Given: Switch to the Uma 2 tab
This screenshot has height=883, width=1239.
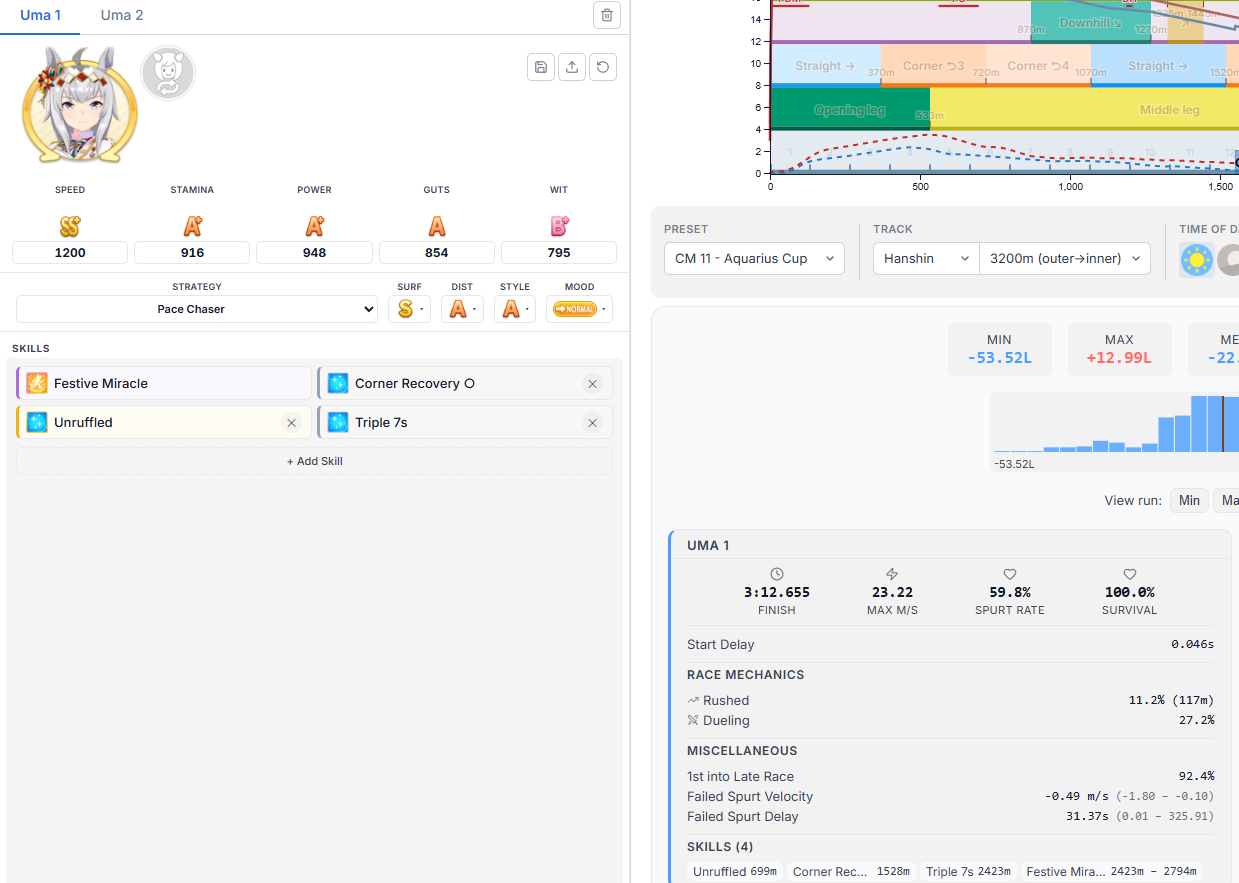Looking at the screenshot, I should click(x=122, y=15).
